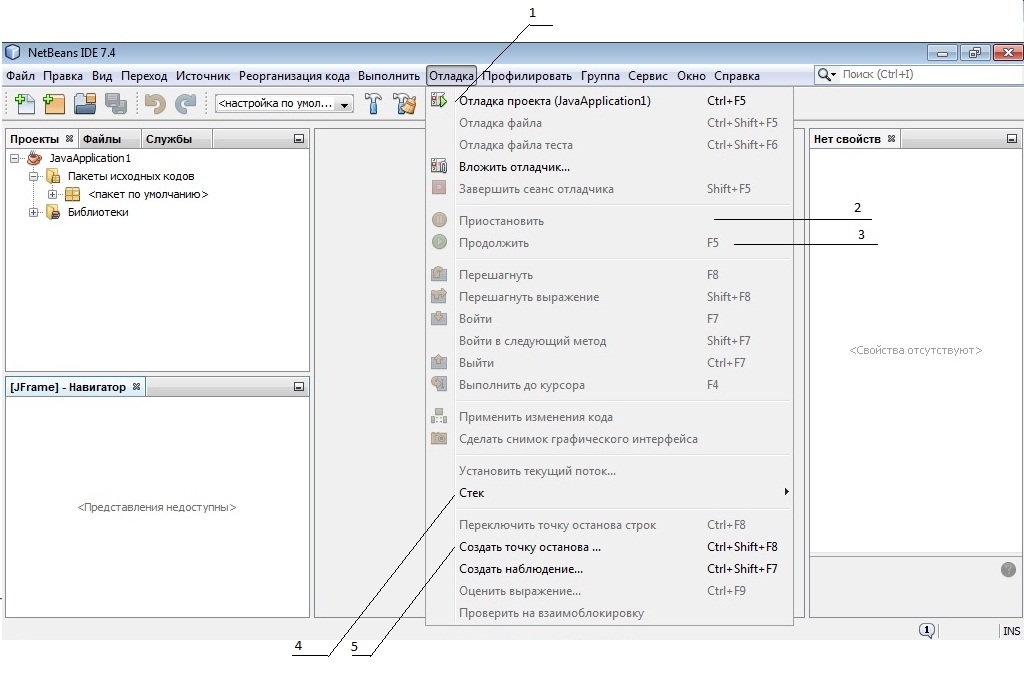Select the Библиотеки tree row
1024x684 pixels.
pos(98,212)
